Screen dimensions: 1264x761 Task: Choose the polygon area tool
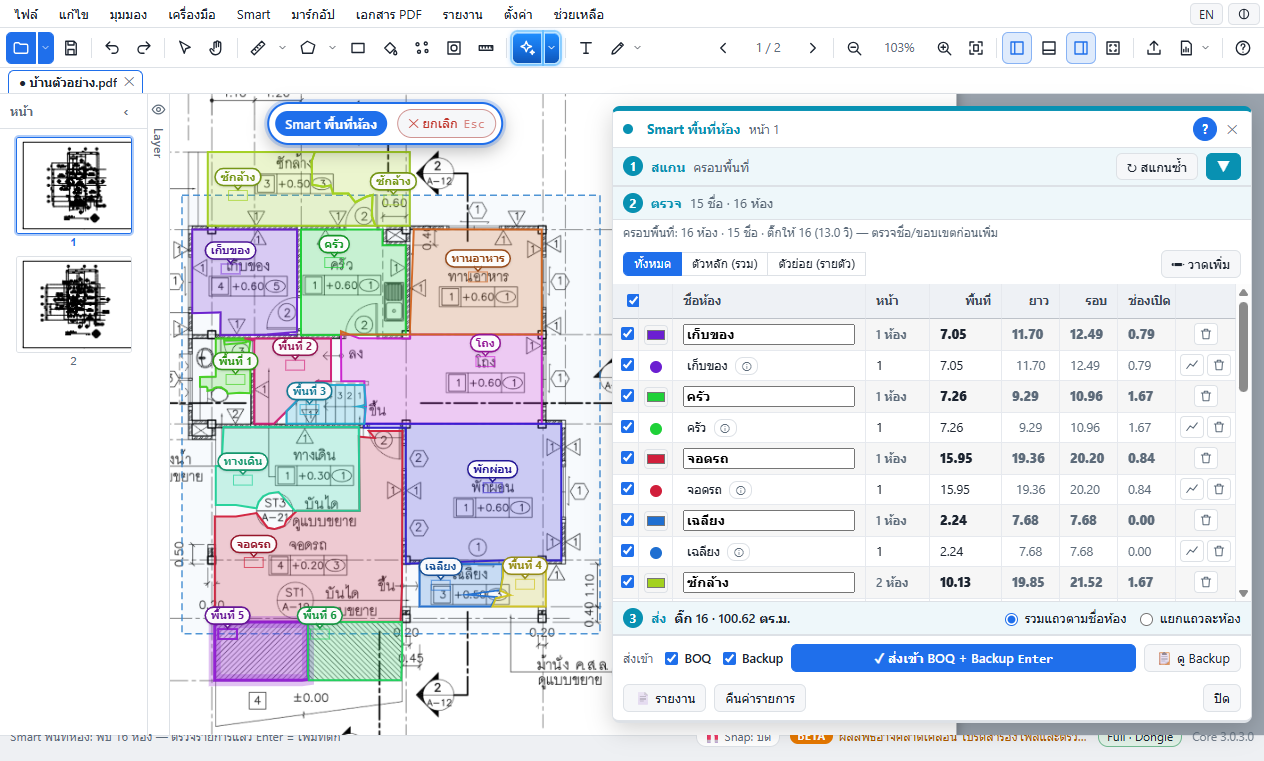308,48
